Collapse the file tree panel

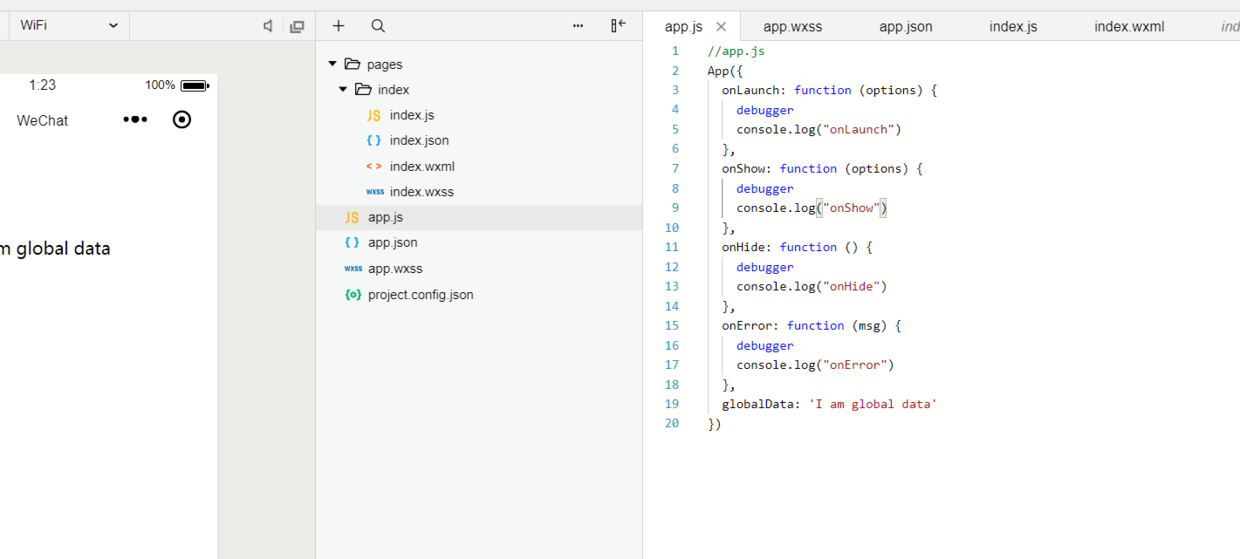coord(618,26)
